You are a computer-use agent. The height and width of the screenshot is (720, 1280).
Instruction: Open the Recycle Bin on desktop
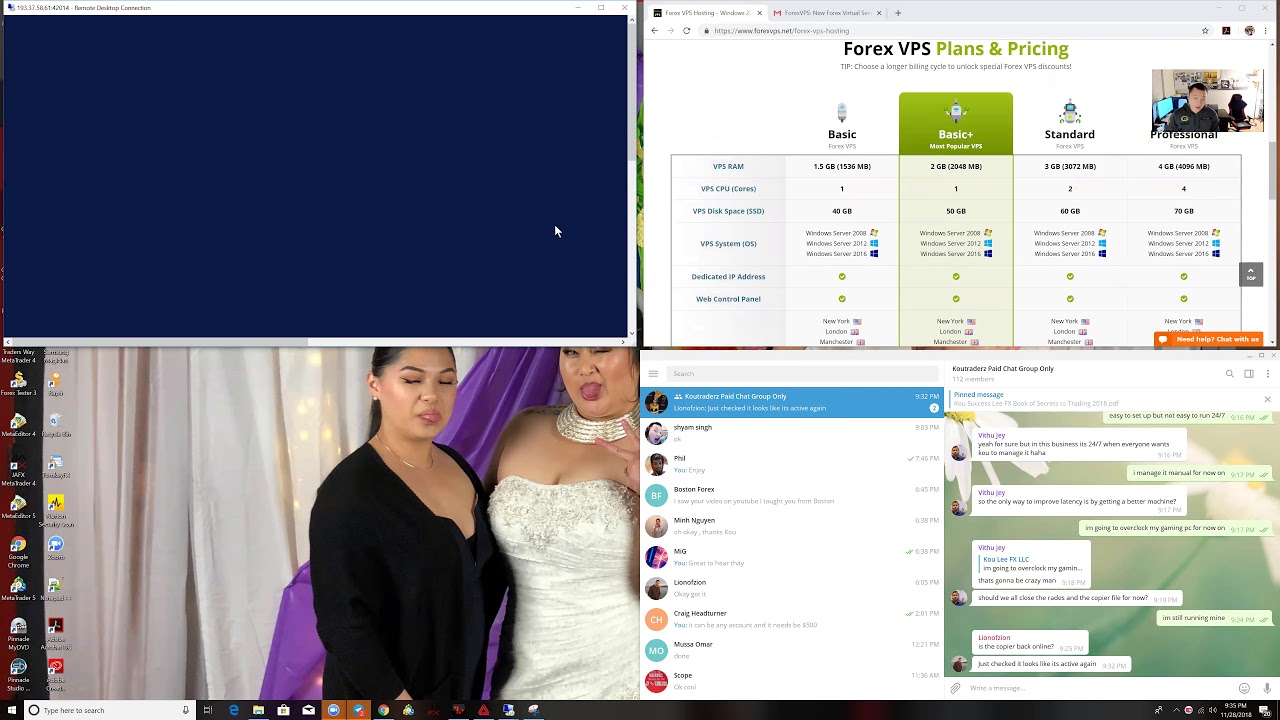click(x=56, y=424)
